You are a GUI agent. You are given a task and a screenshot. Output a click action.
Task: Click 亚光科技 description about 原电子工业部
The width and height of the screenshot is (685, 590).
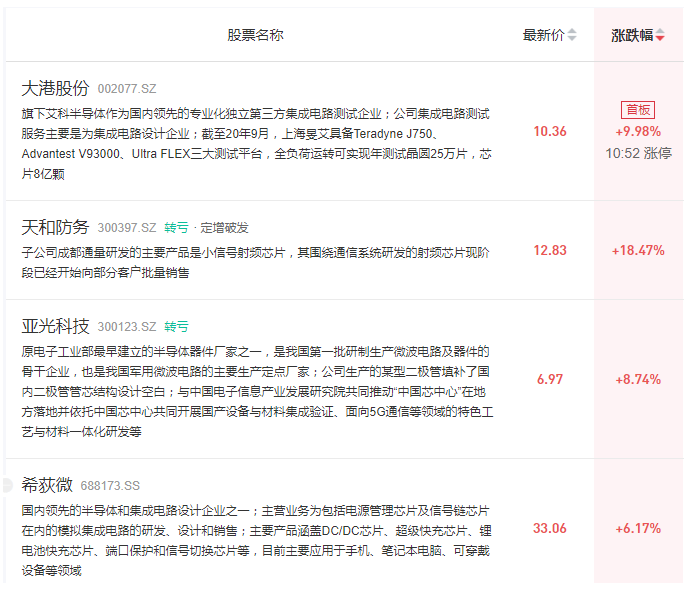[257, 392]
